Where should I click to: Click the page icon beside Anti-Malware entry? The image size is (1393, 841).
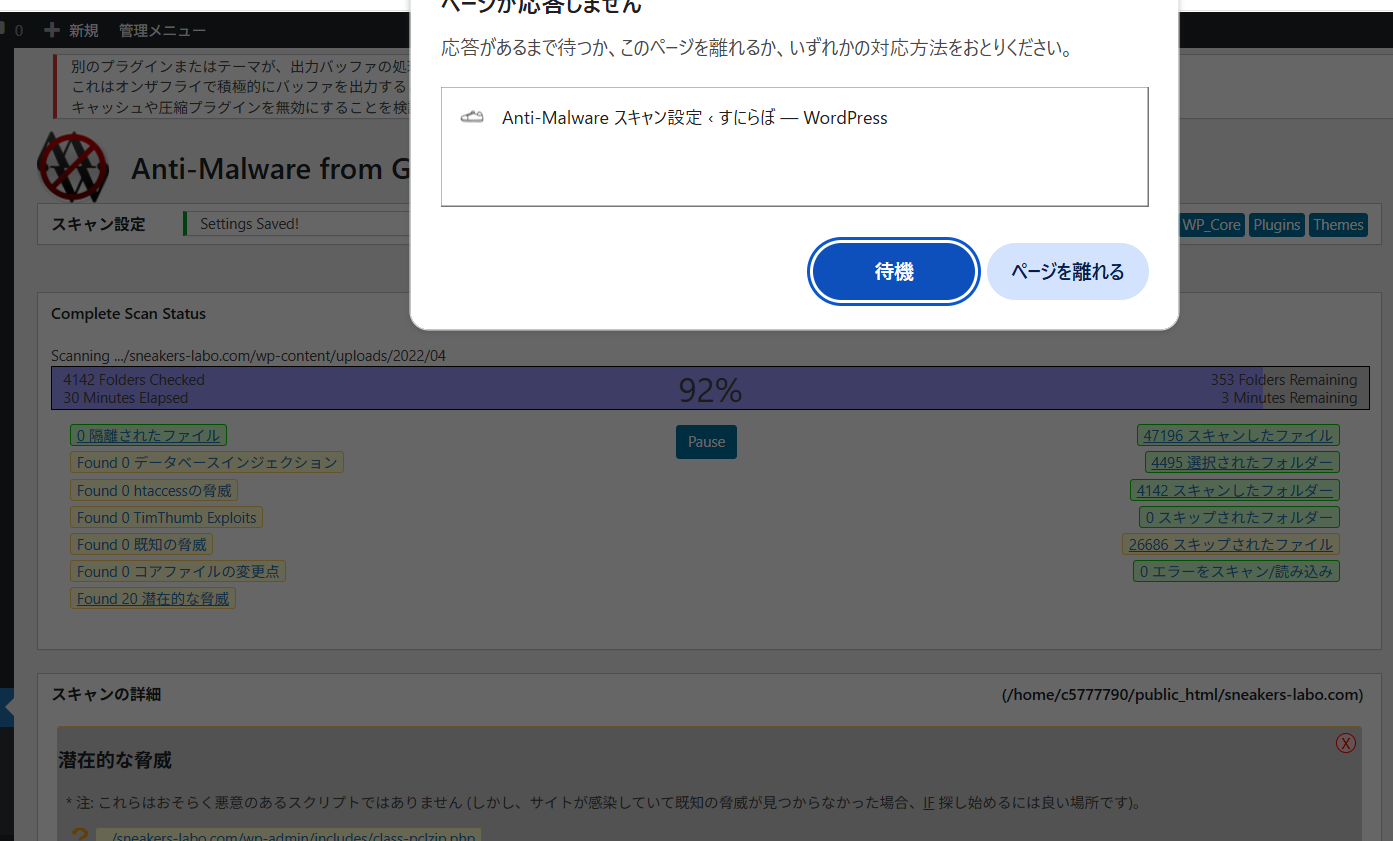coord(472,118)
